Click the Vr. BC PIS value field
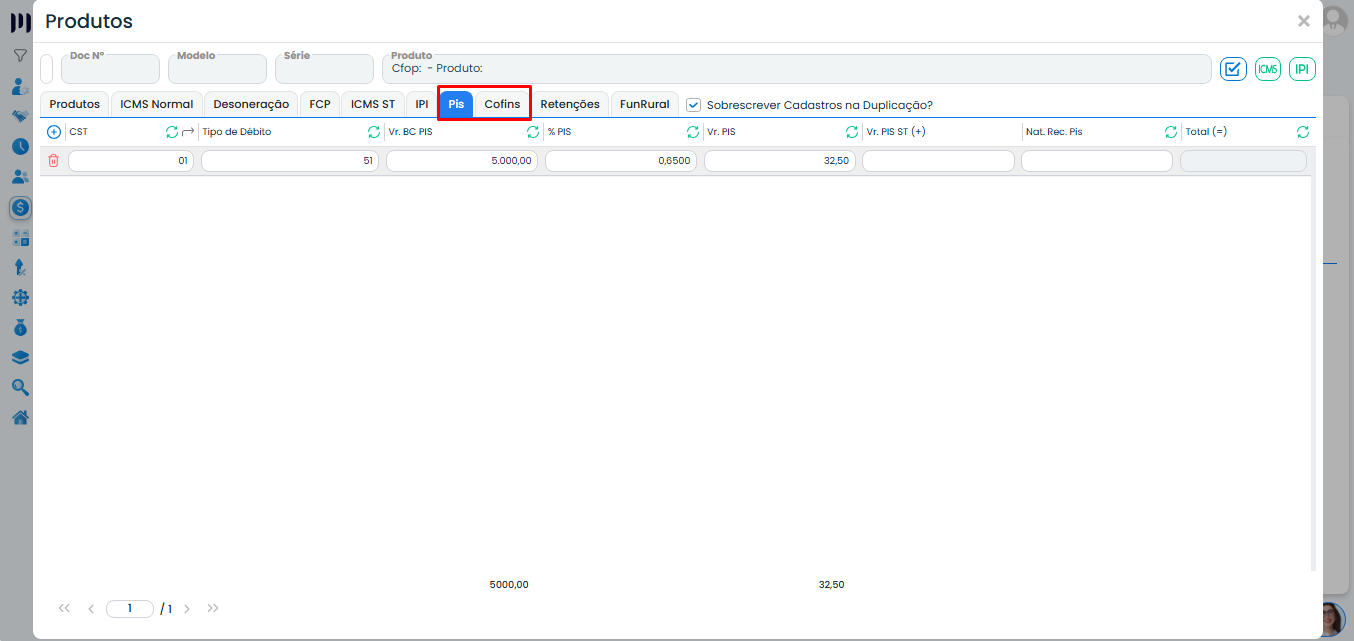Viewport: 1354px width, 641px height. pos(462,161)
